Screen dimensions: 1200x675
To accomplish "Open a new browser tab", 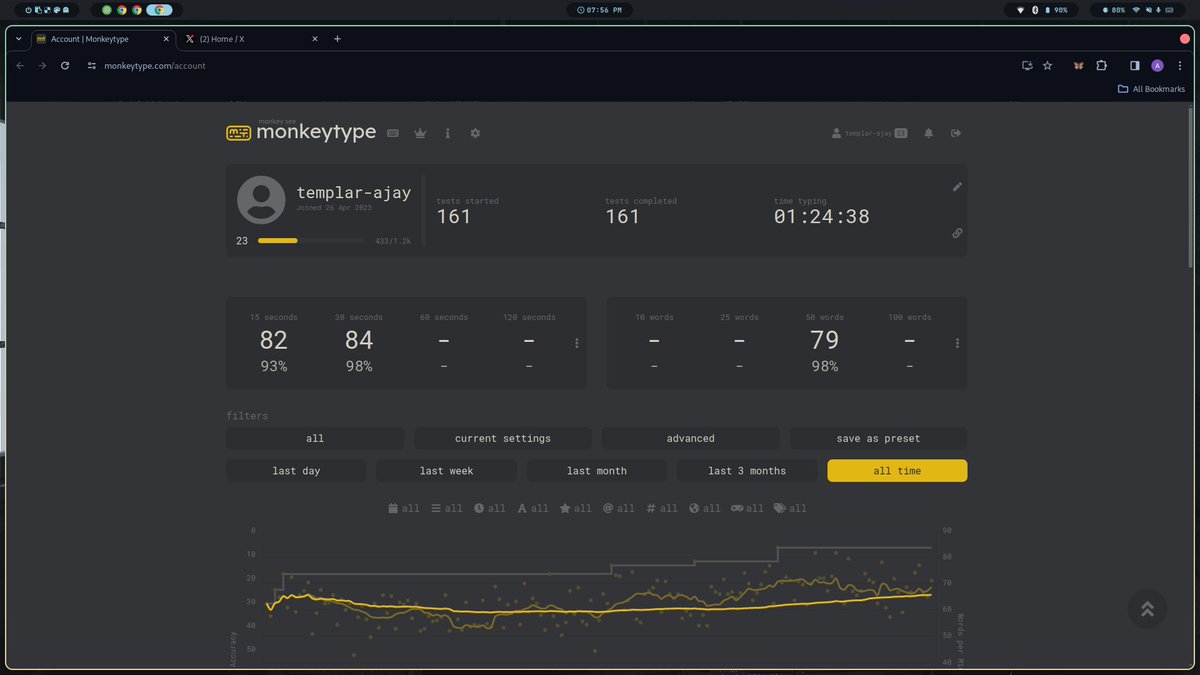I will pyautogui.click(x=337, y=39).
